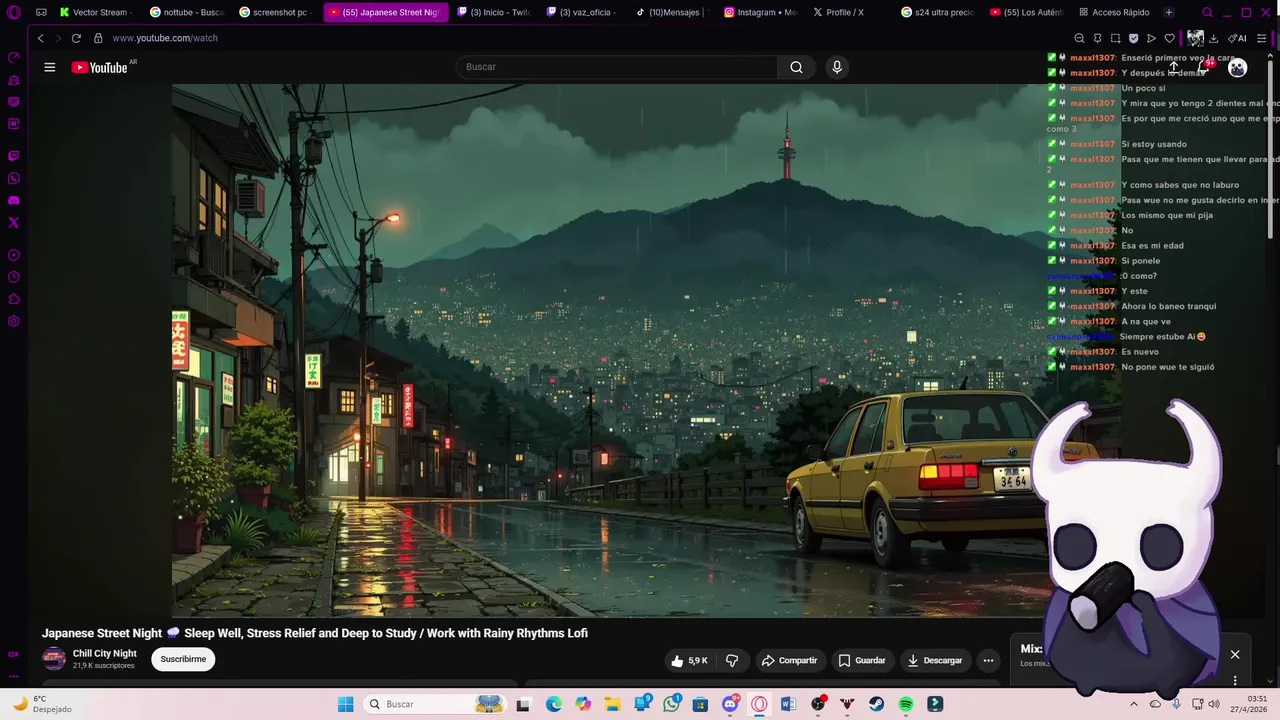Screen dimensions: 1280x720
Task: Switch to the (3) vaz_oficia Twitch tab
Action: coord(583,12)
